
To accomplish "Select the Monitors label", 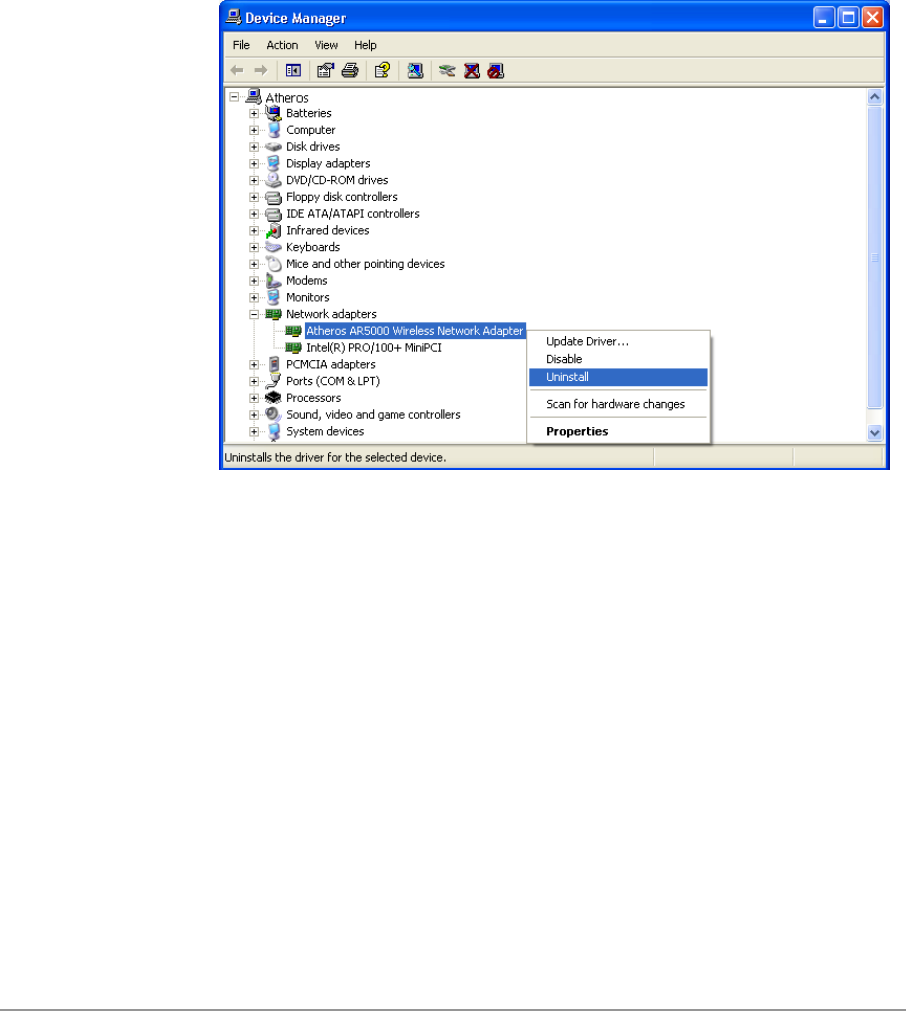I will click(308, 297).
